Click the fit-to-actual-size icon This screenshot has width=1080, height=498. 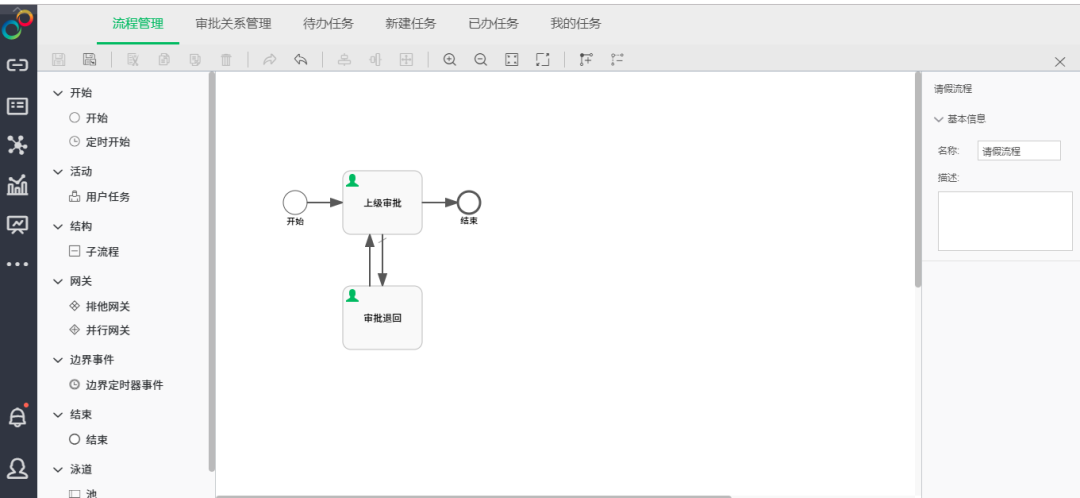(511, 60)
